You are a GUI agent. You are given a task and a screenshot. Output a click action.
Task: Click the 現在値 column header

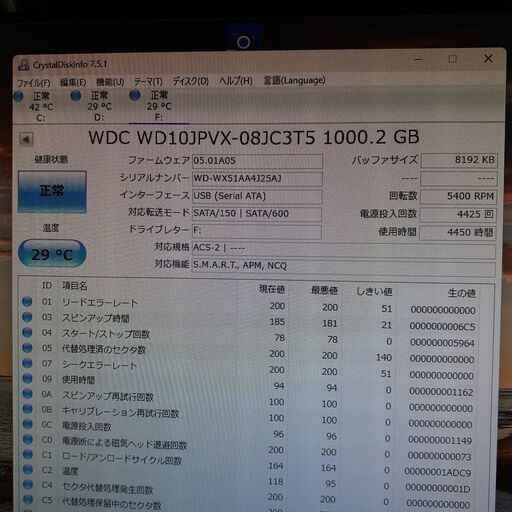[272, 289]
